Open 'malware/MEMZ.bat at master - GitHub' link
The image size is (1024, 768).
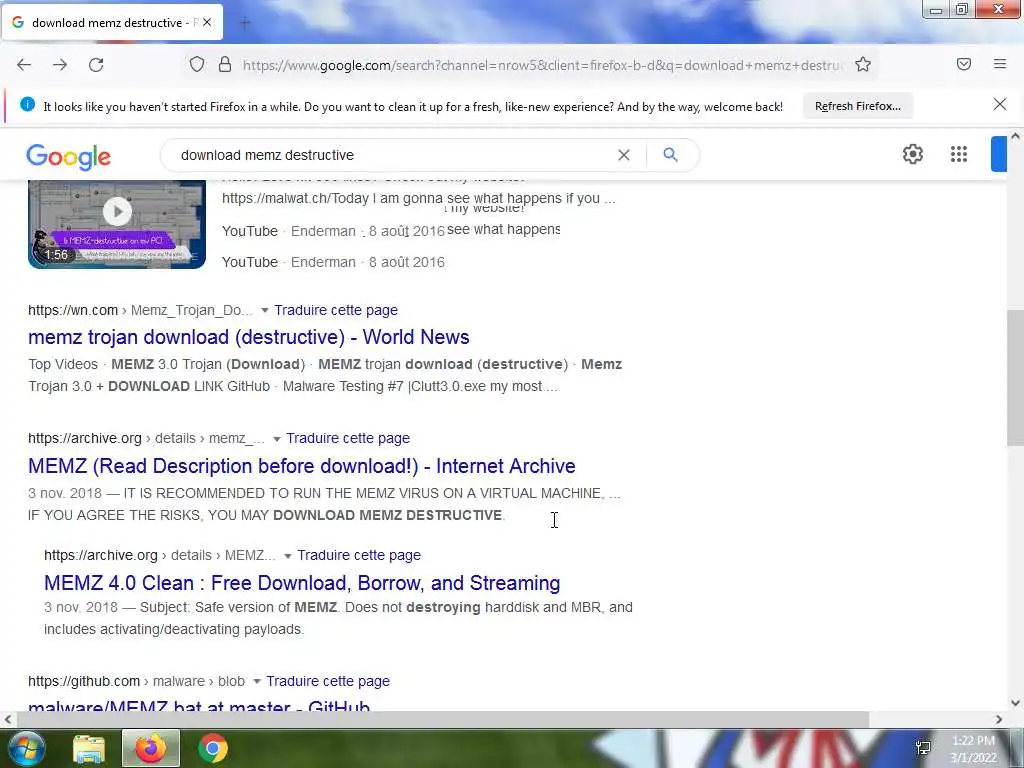[x=199, y=705]
